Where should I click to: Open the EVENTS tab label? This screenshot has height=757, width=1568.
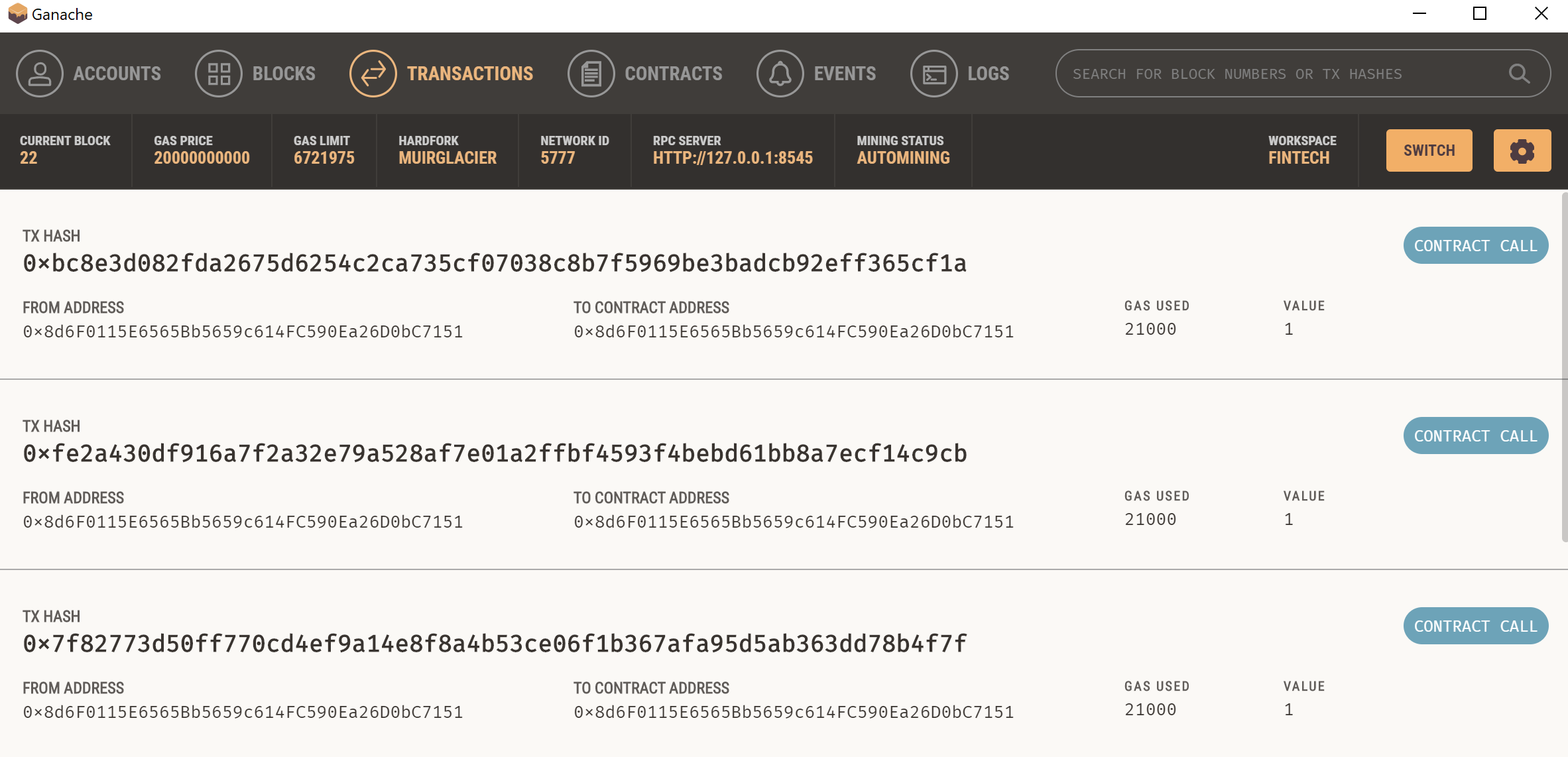[x=845, y=74]
